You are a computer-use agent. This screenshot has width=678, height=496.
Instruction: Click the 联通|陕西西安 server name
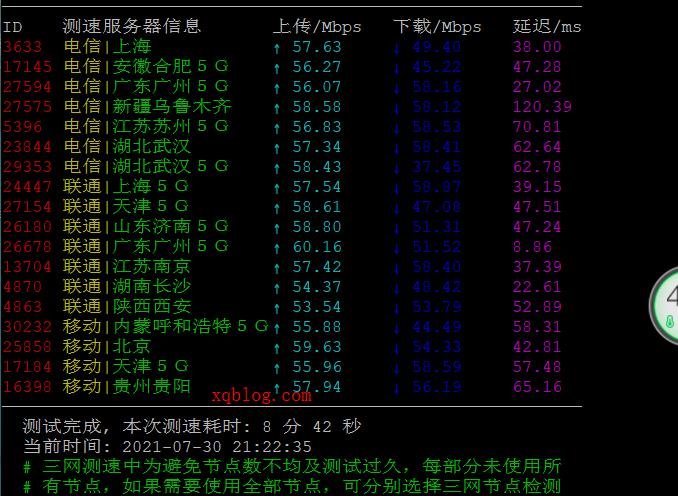127,306
